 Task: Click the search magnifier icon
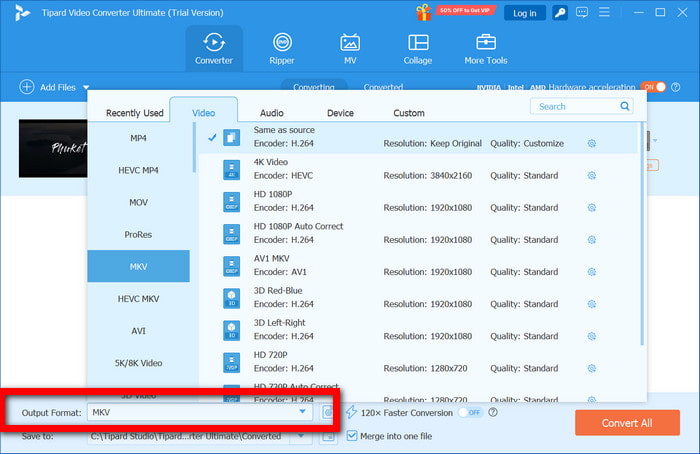pos(625,106)
